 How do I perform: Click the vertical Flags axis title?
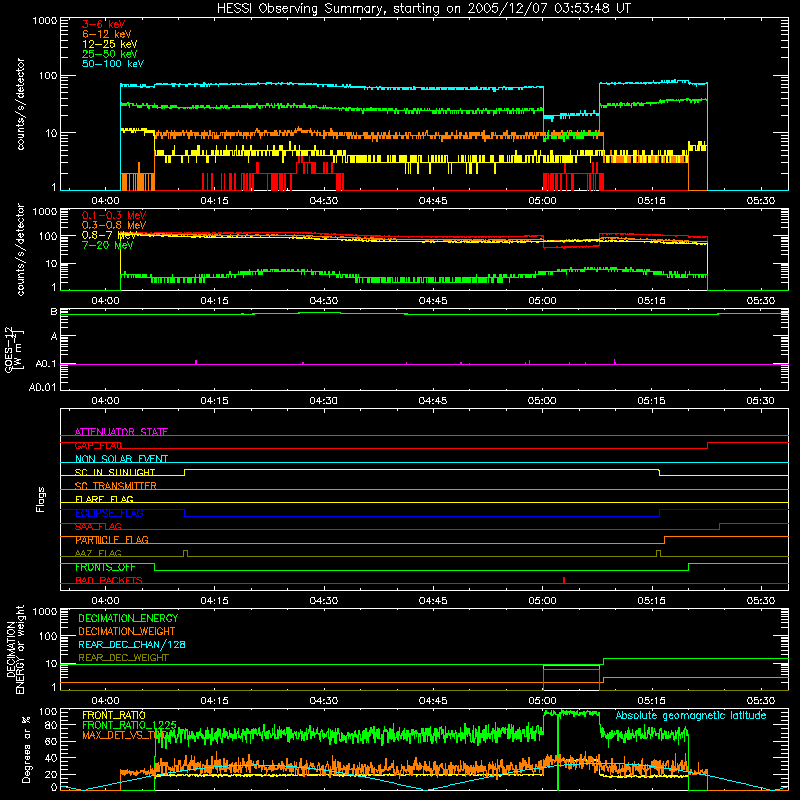41,499
